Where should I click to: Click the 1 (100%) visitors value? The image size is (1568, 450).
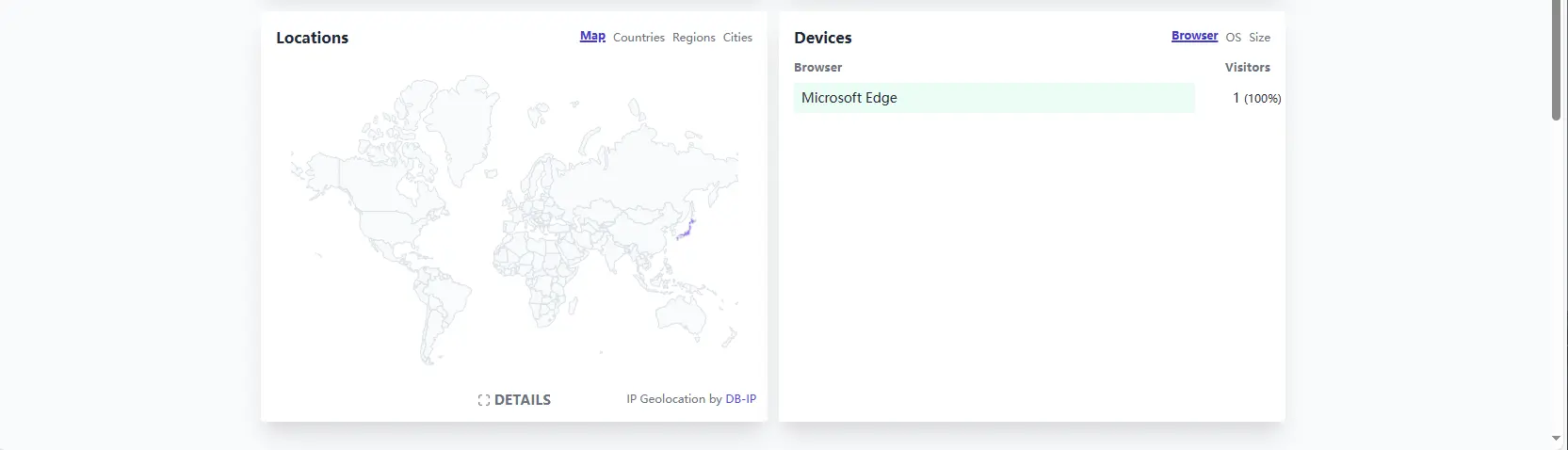[1256, 98]
